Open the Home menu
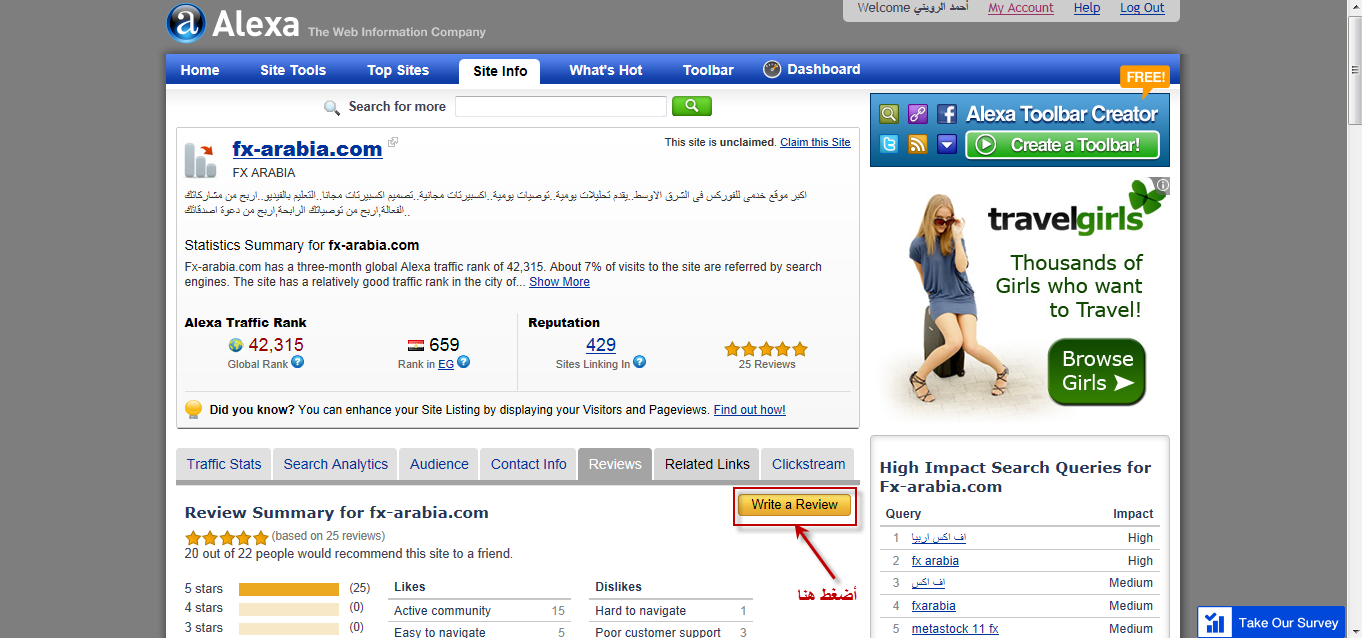This screenshot has height=638, width=1362. click(200, 70)
